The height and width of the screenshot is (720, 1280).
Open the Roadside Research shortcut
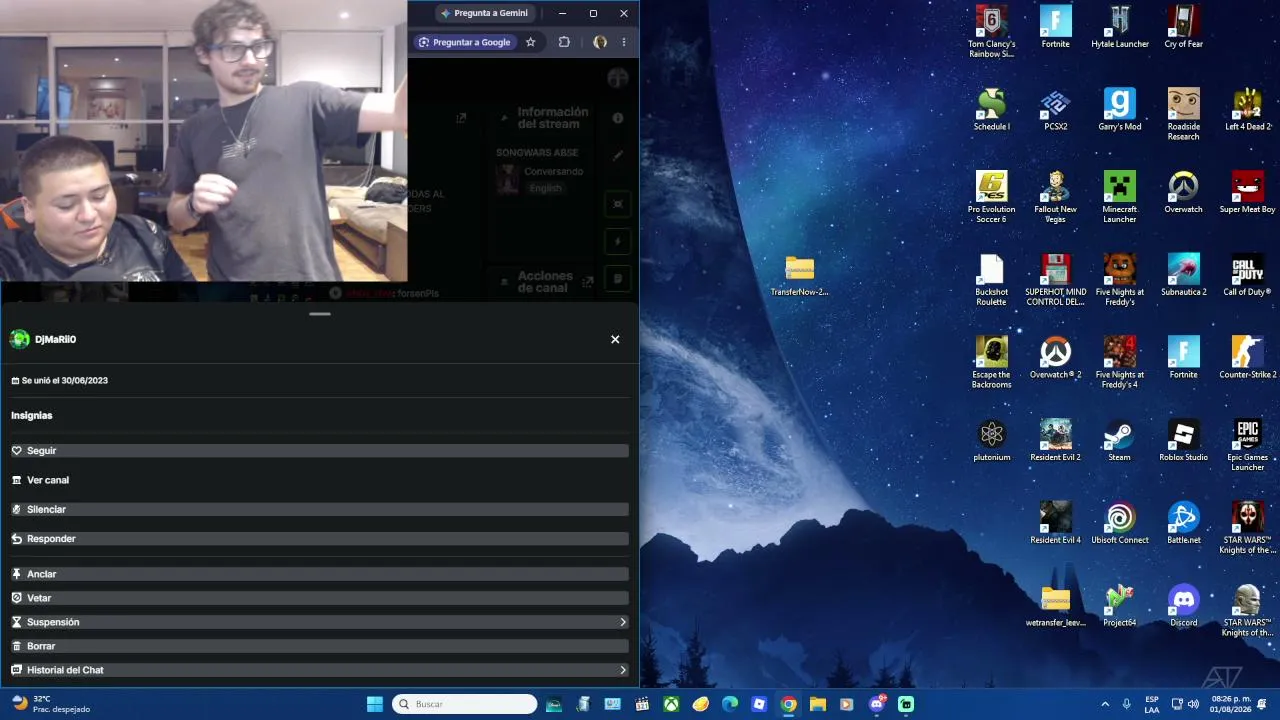1183,115
